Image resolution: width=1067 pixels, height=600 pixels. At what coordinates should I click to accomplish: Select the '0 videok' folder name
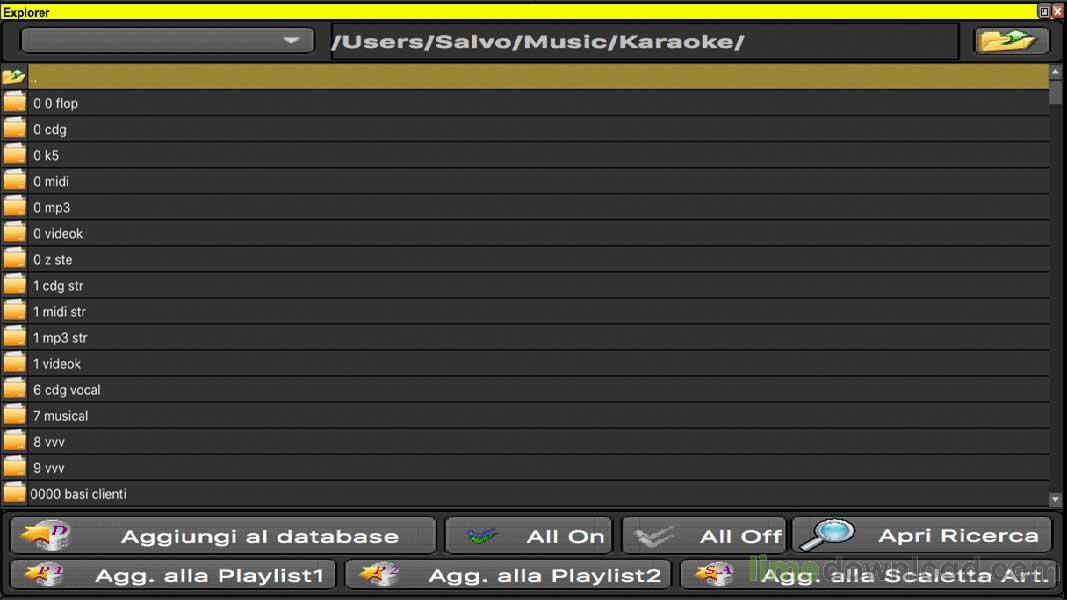click(58, 233)
